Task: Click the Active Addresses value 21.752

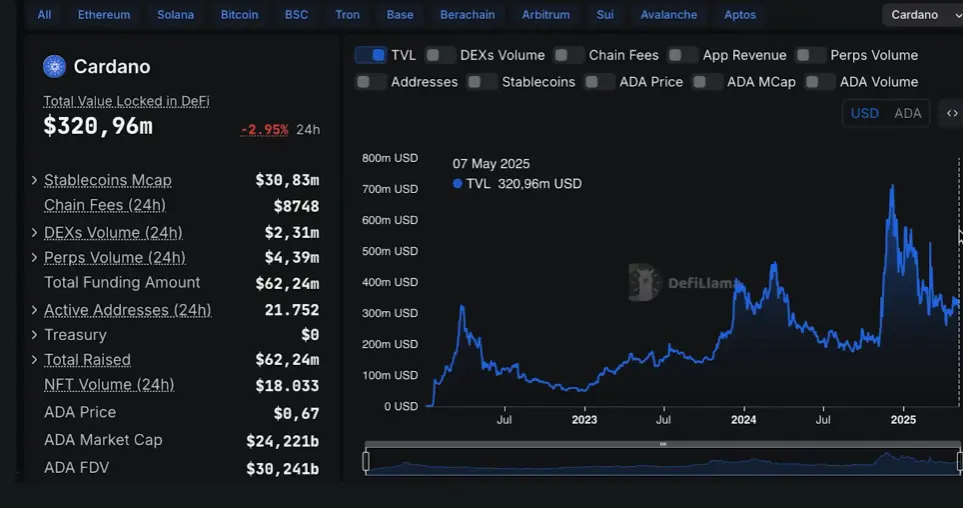Action: pyautogui.click(x=292, y=310)
